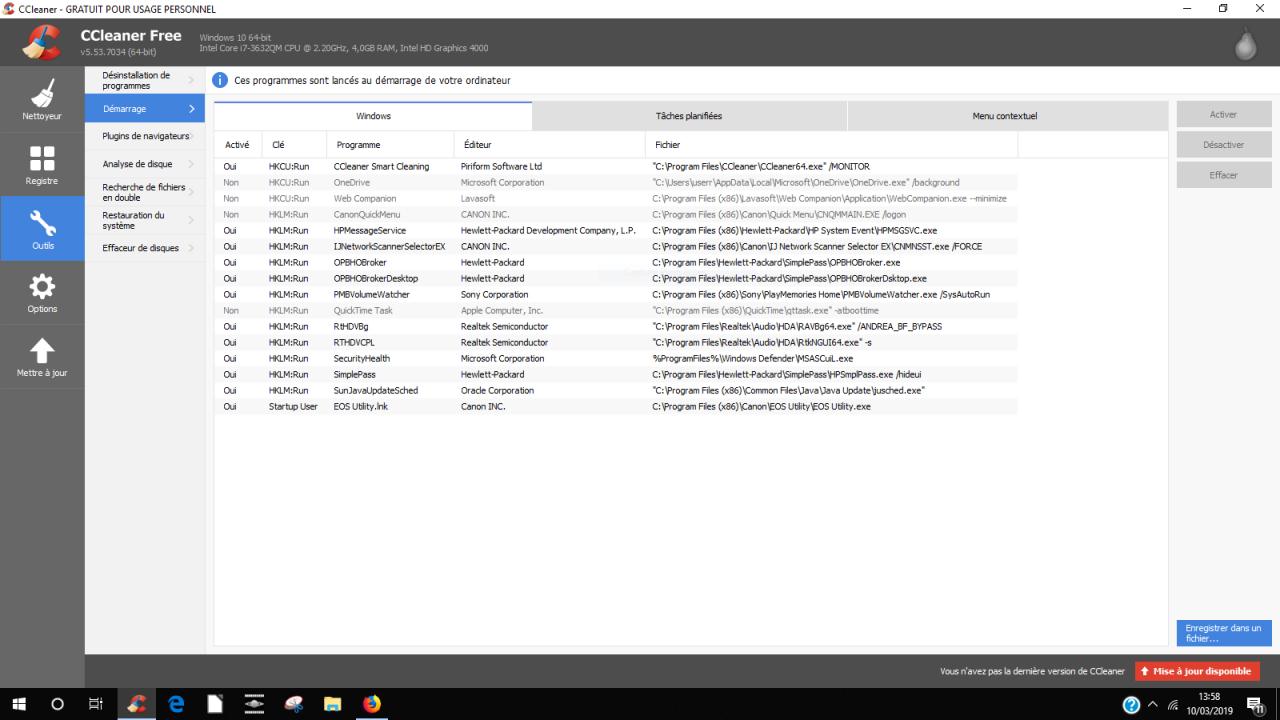Click the Piriform Software Ltd publisher cell
Viewport: 1280px width, 720px height.
point(501,167)
